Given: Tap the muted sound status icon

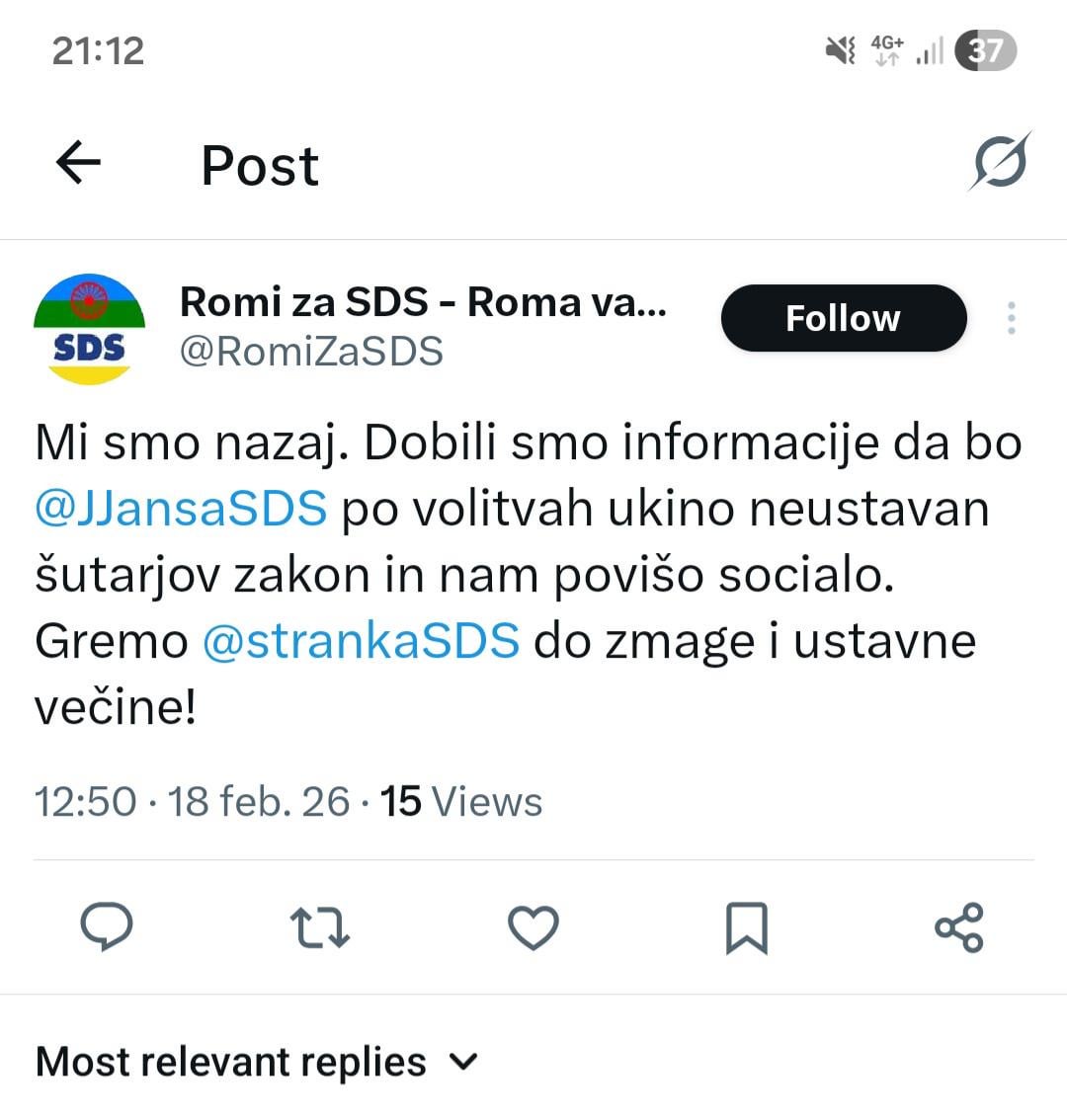Looking at the screenshot, I should click(x=841, y=49).
